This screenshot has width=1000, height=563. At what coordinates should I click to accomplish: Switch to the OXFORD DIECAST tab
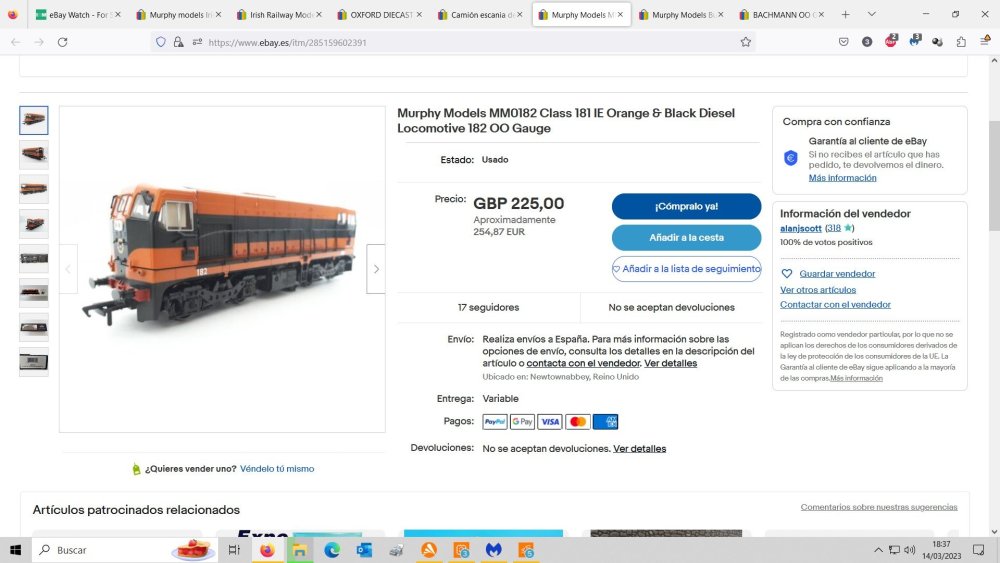(x=379, y=14)
